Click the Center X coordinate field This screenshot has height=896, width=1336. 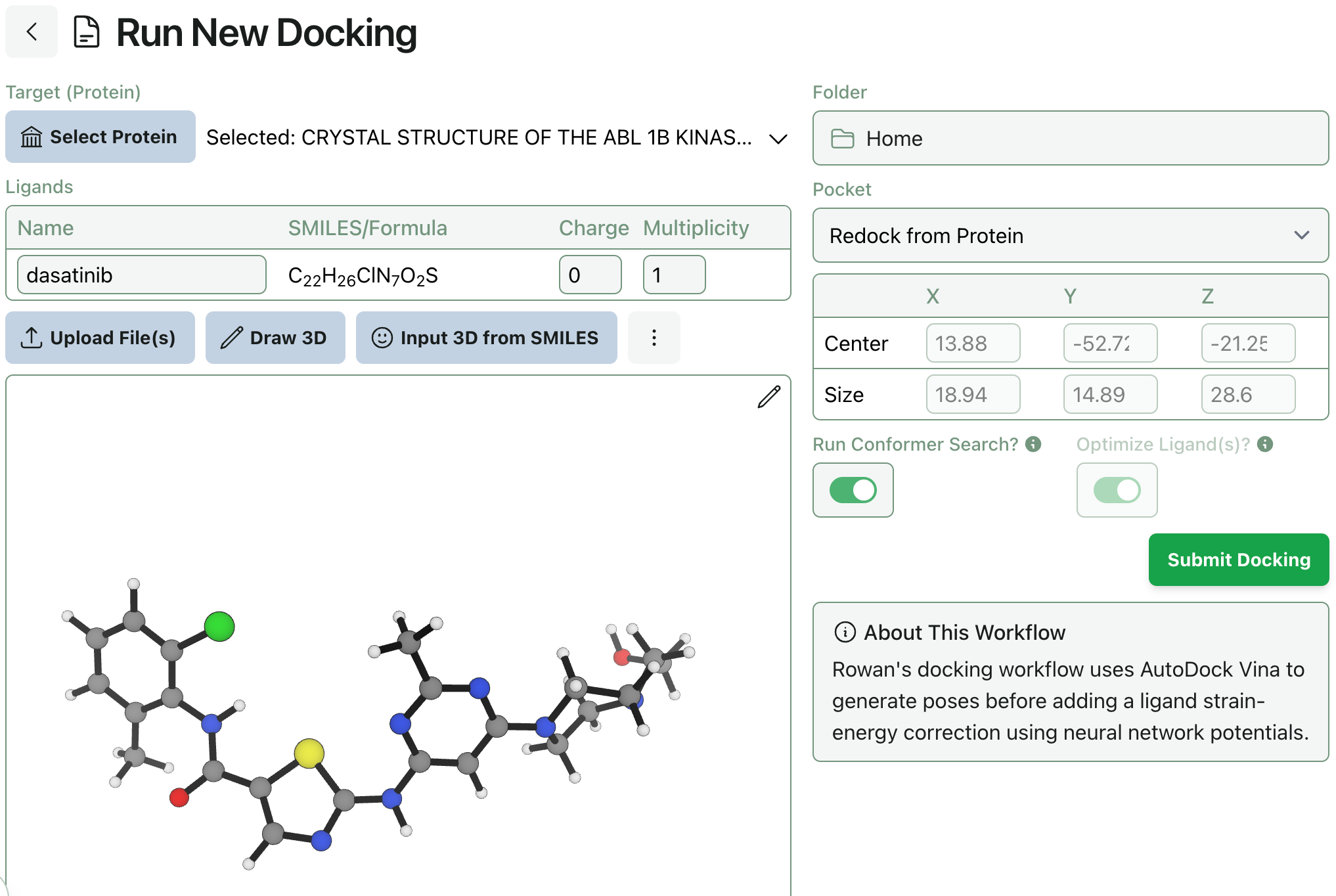(973, 343)
